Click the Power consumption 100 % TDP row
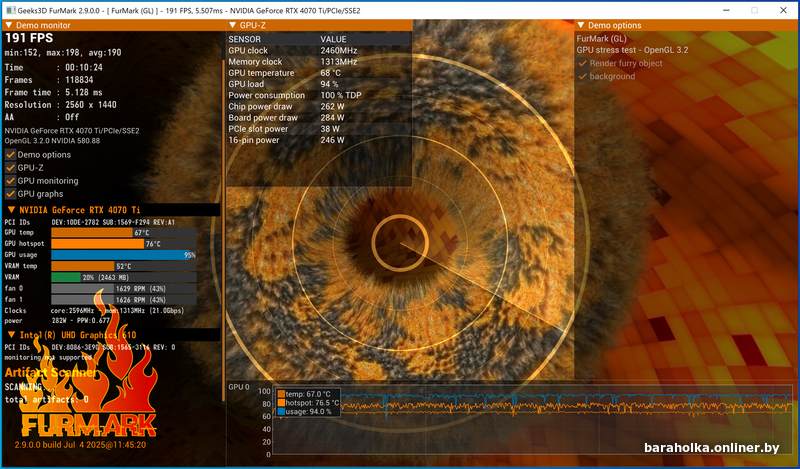800x469 pixels. (319, 95)
